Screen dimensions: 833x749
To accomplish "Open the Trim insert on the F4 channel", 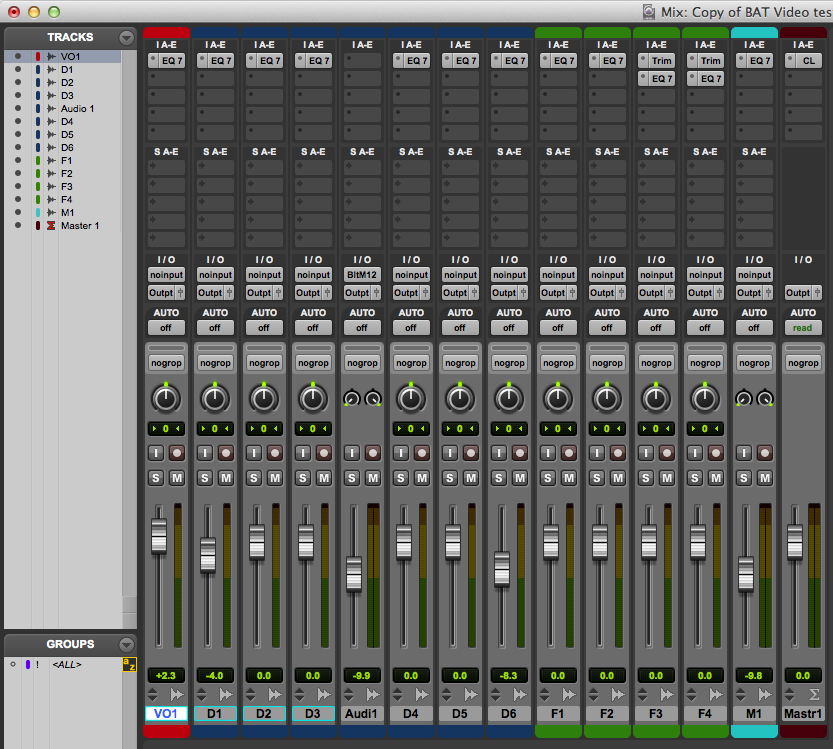I will pos(710,61).
